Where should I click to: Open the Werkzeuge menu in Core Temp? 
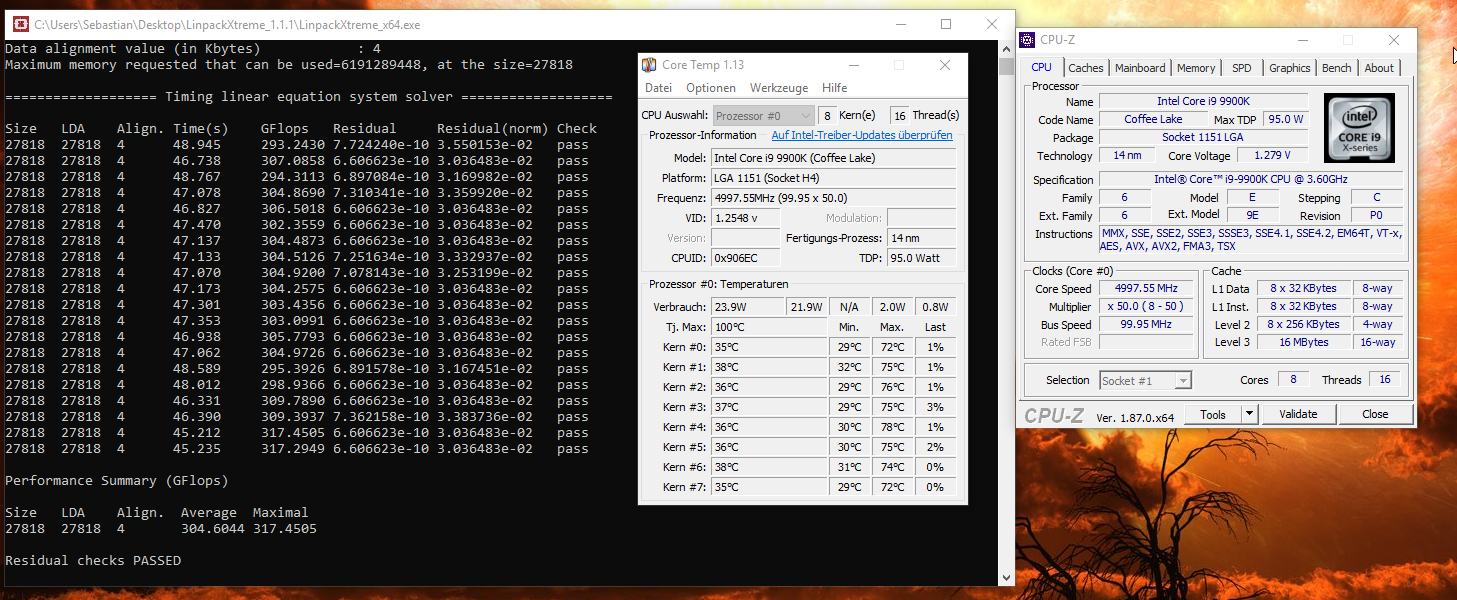779,88
